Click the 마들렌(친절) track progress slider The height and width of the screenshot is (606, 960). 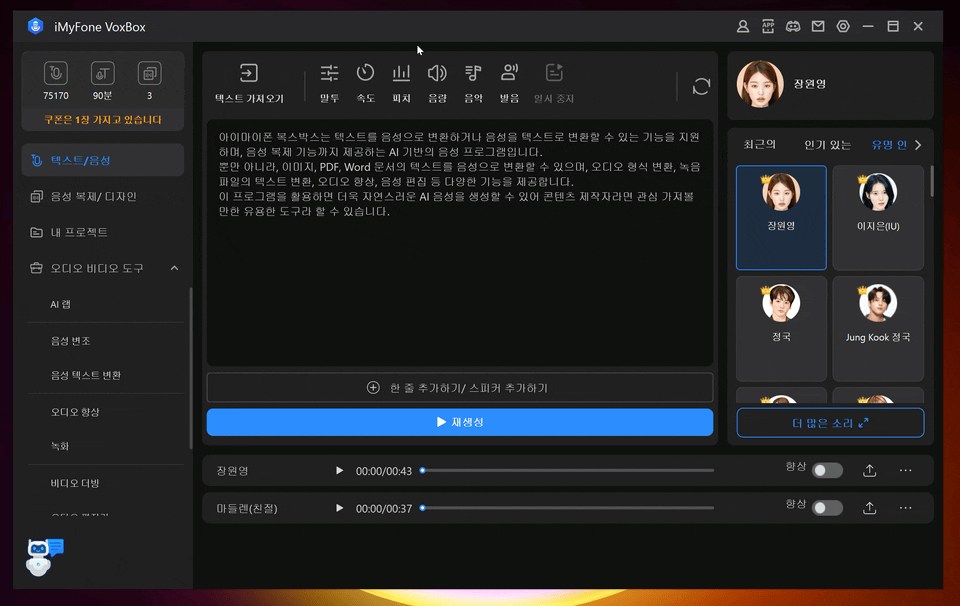(x=568, y=508)
